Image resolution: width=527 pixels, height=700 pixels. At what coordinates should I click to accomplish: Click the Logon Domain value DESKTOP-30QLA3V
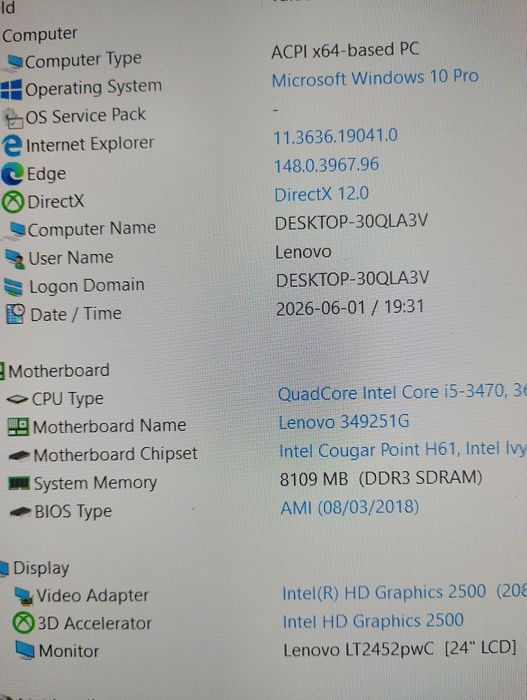[352, 279]
